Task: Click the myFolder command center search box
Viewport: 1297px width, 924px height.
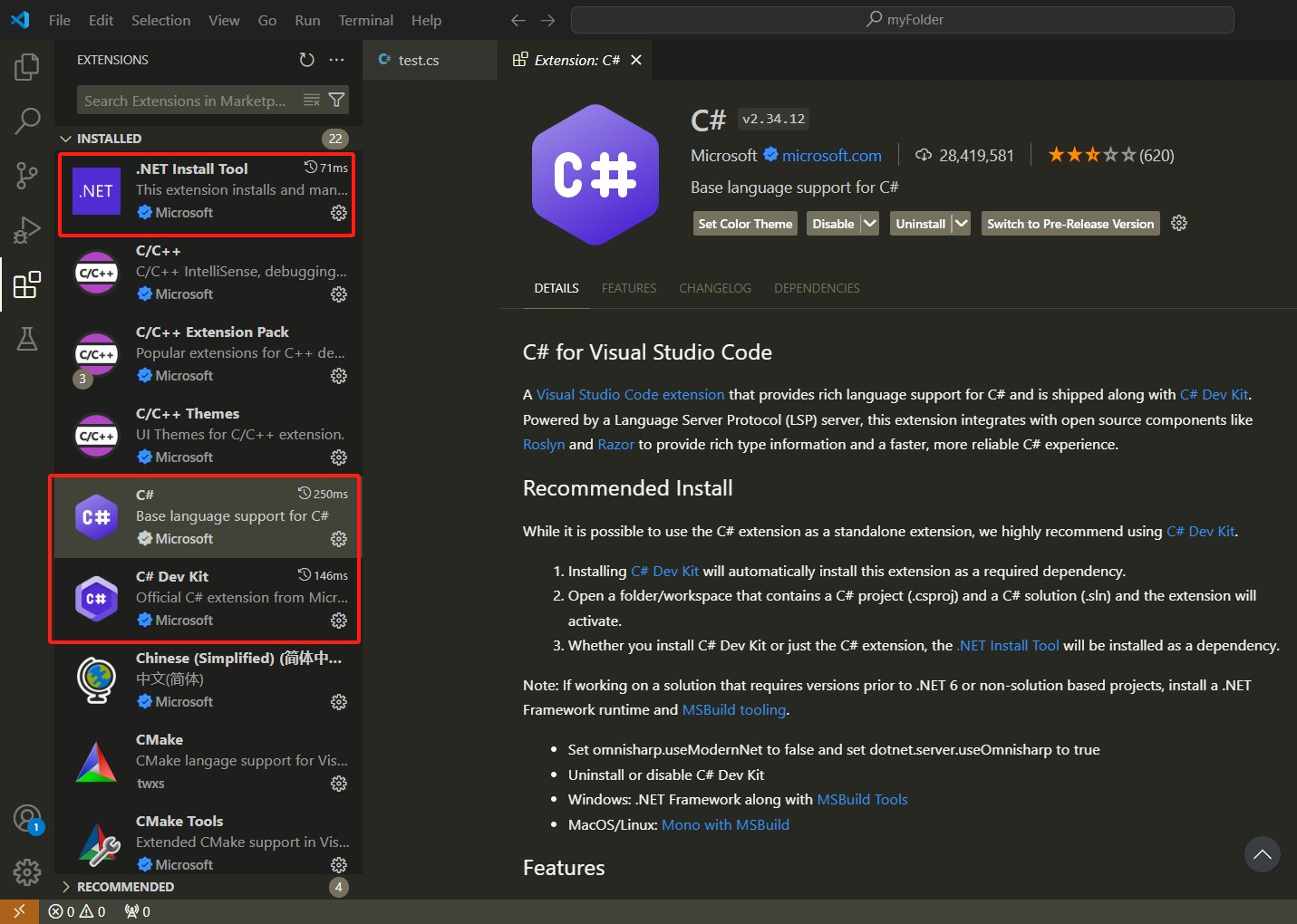Action: click(903, 20)
